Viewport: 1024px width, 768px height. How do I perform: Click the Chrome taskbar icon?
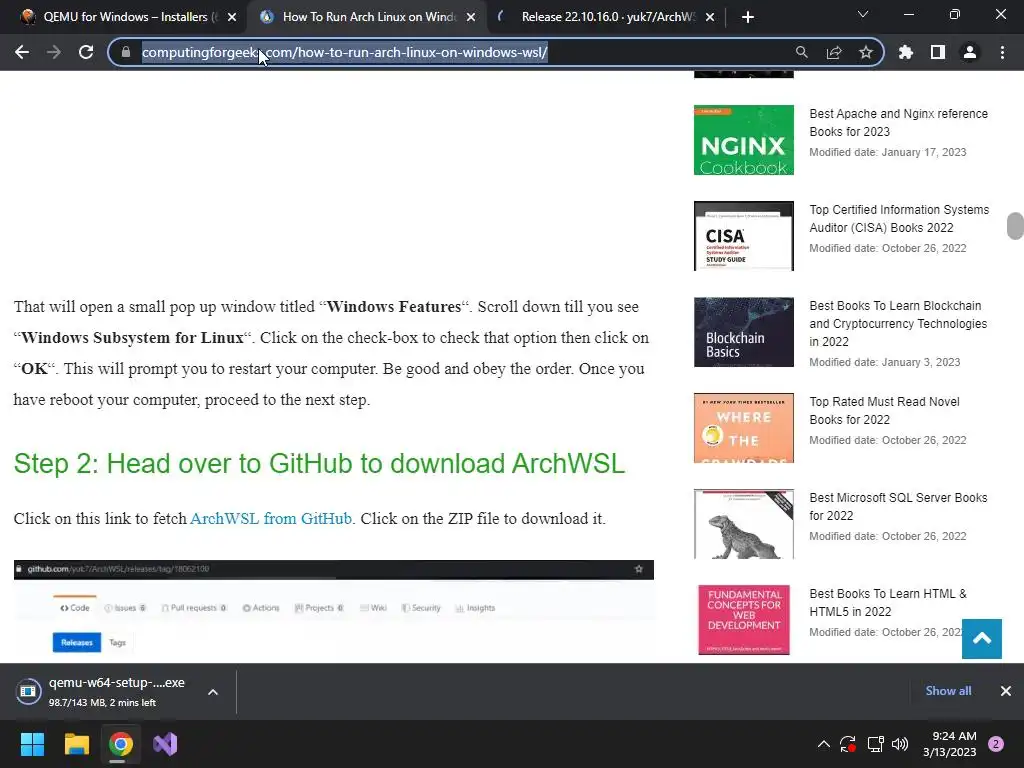(x=121, y=744)
